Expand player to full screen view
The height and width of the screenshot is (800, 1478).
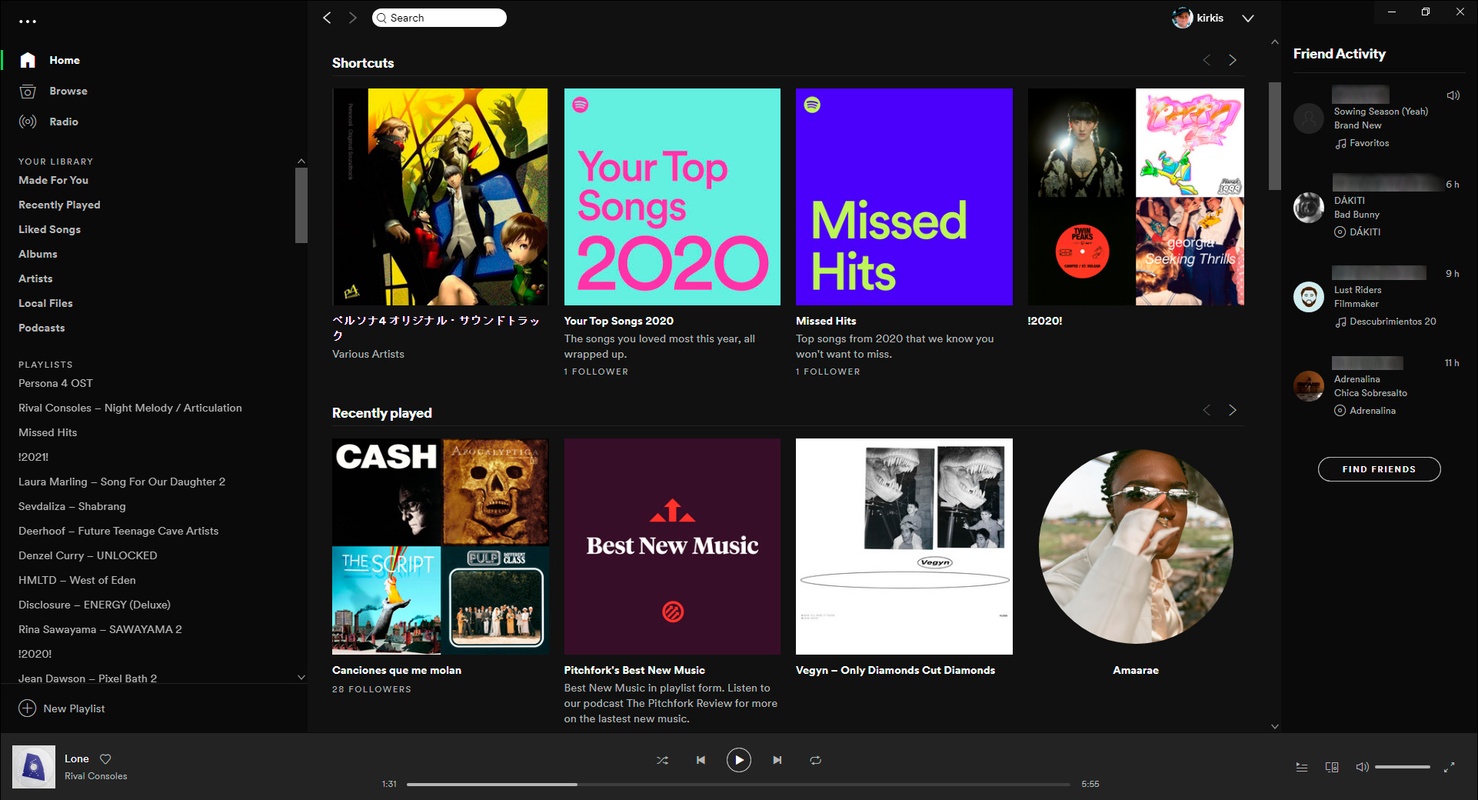pyautogui.click(x=1449, y=767)
